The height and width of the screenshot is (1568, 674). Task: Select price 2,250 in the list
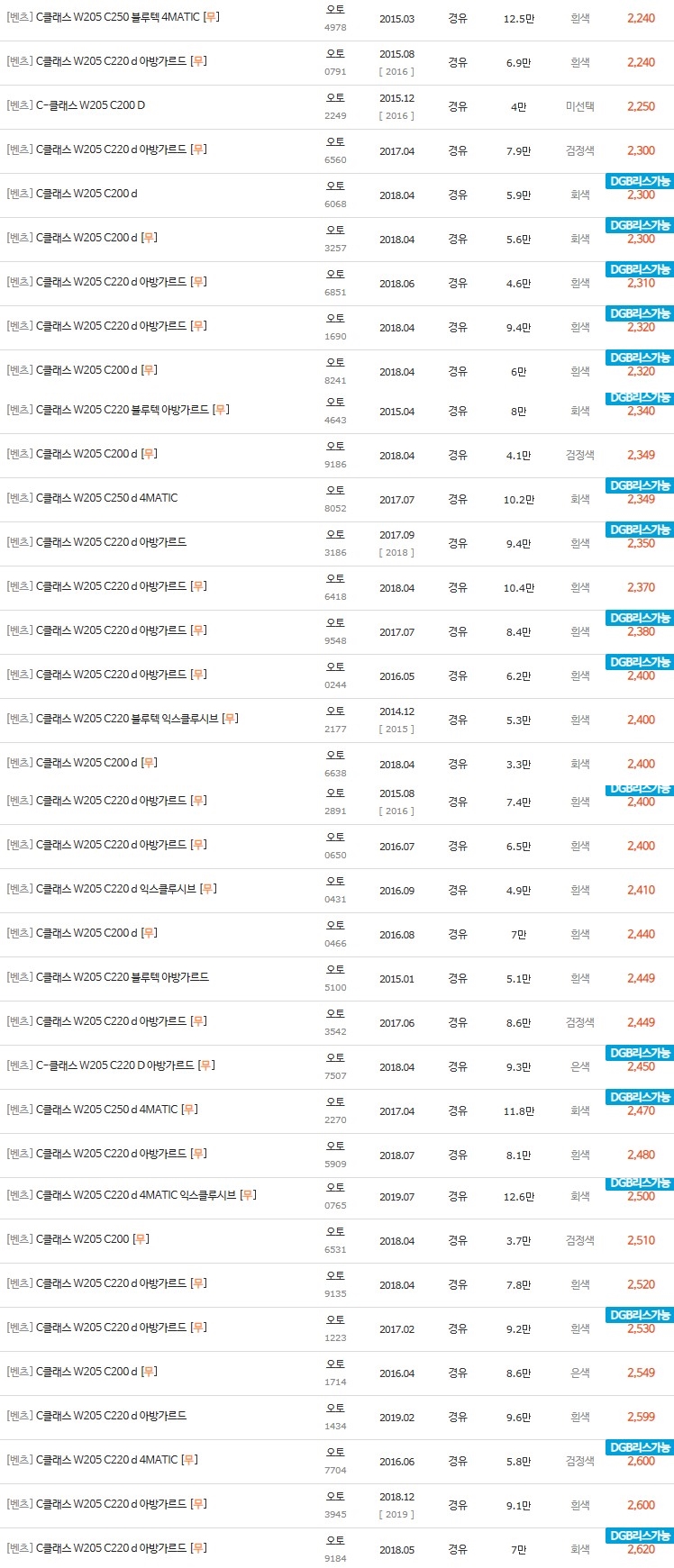tap(641, 106)
